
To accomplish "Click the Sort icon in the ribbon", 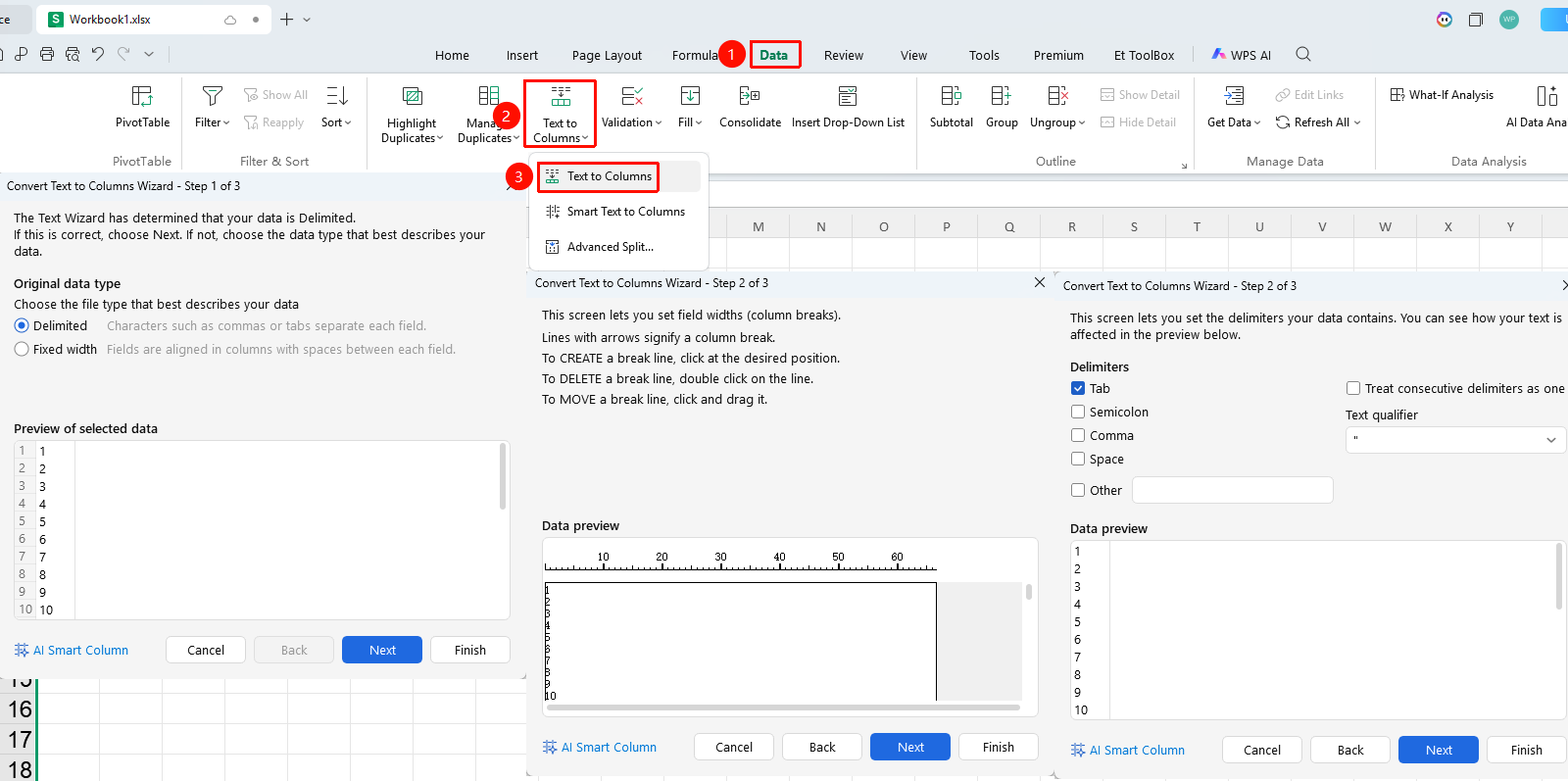I will pos(336,96).
